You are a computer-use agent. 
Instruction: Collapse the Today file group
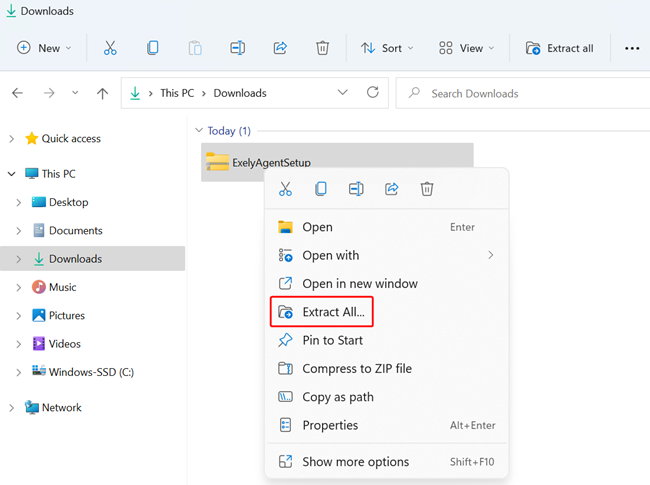(199, 131)
